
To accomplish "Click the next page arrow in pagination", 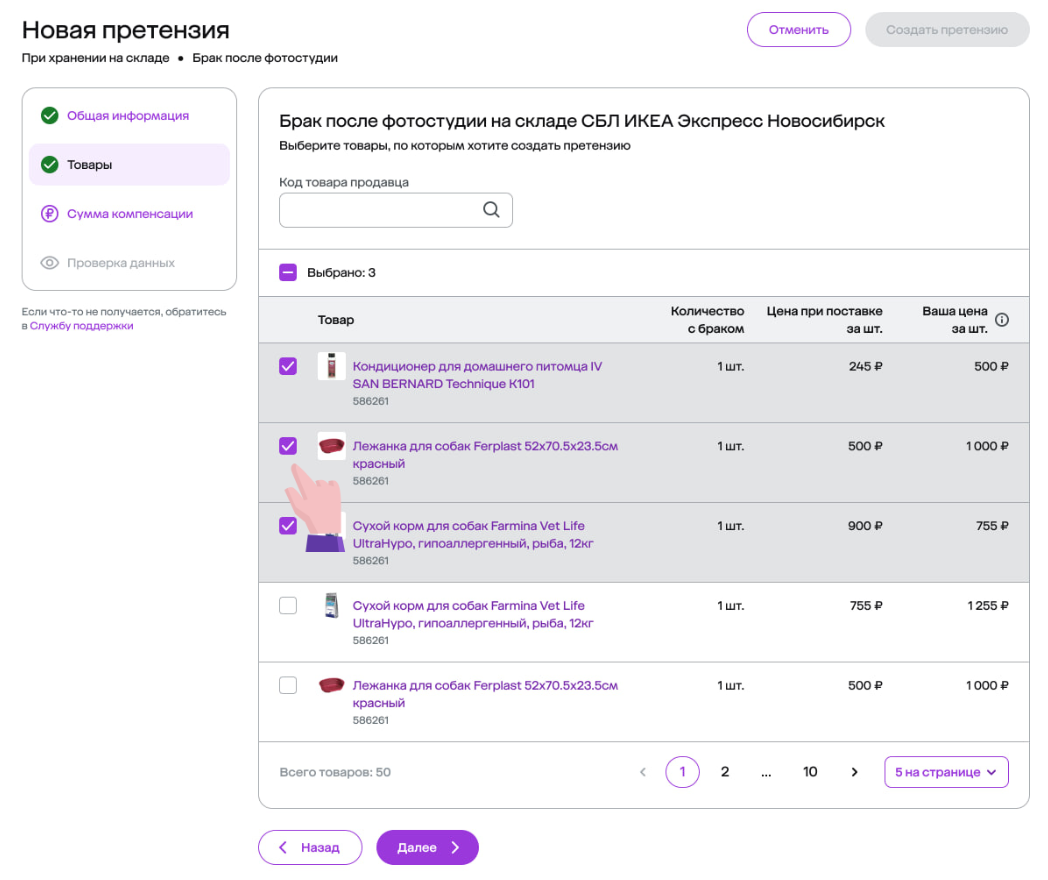I will pyautogui.click(x=854, y=772).
